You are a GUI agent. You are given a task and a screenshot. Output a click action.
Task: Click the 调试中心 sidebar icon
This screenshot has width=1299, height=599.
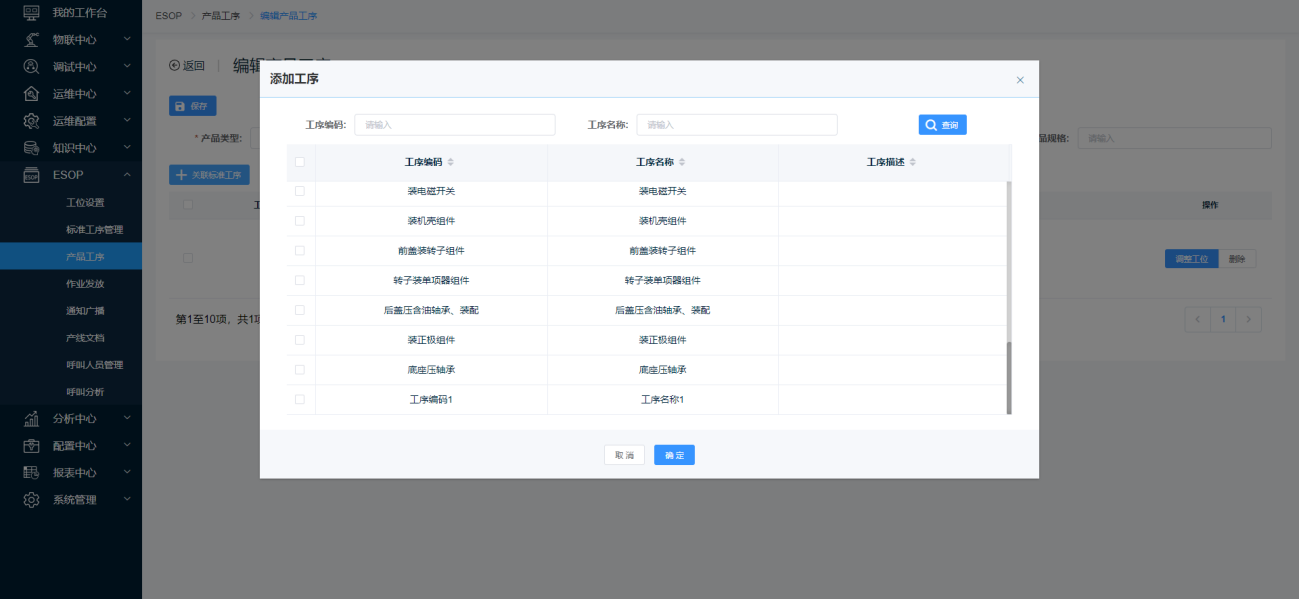tap(31, 66)
